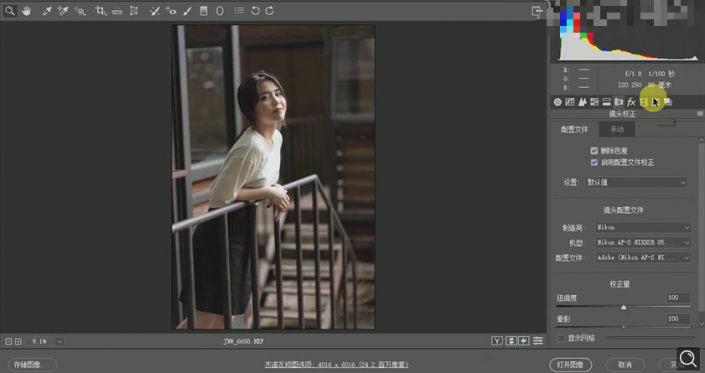Uncheck 启用配置文件校正 option
Viewport: 705px width, 373px height.
pyautogui.click(x=594, y=162)
